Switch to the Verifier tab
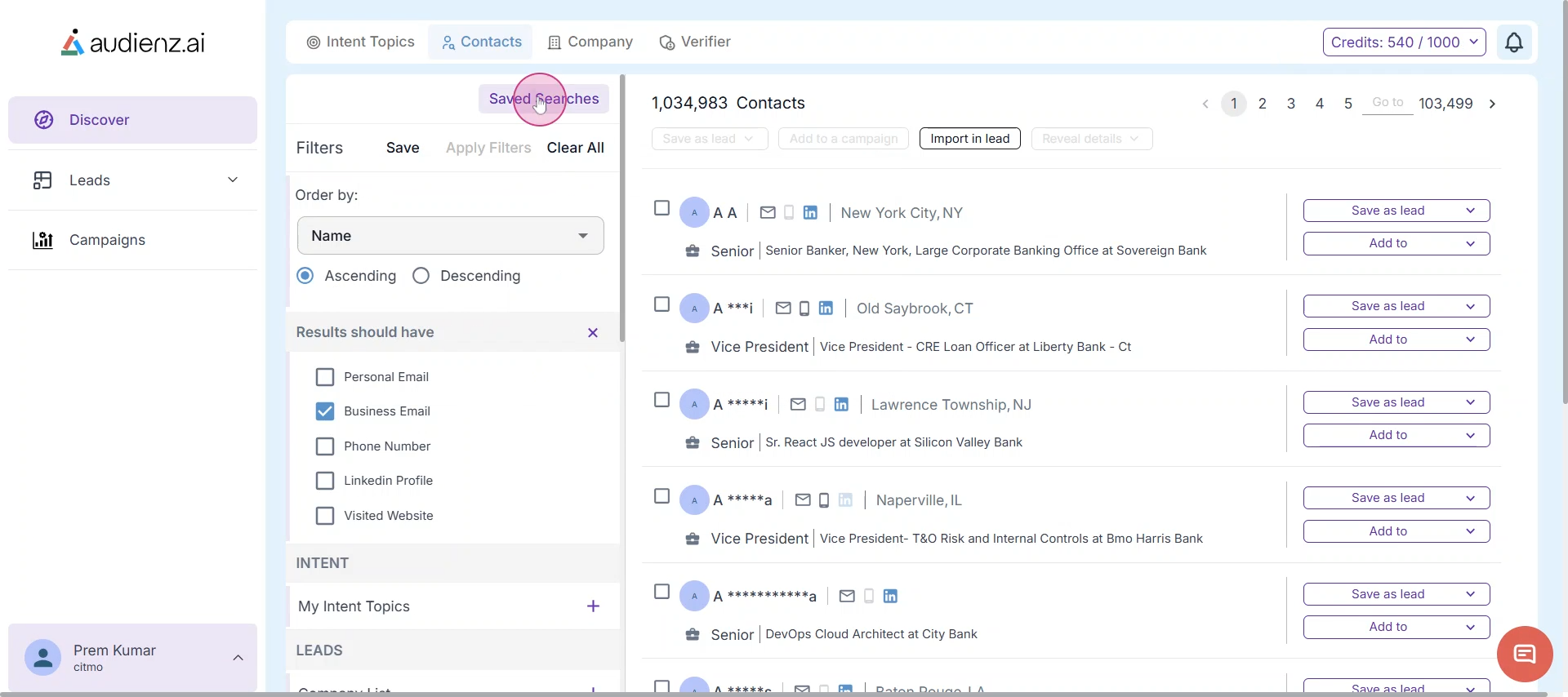The height and width of the screenshot is (697, 1568). tap(695, 42)
